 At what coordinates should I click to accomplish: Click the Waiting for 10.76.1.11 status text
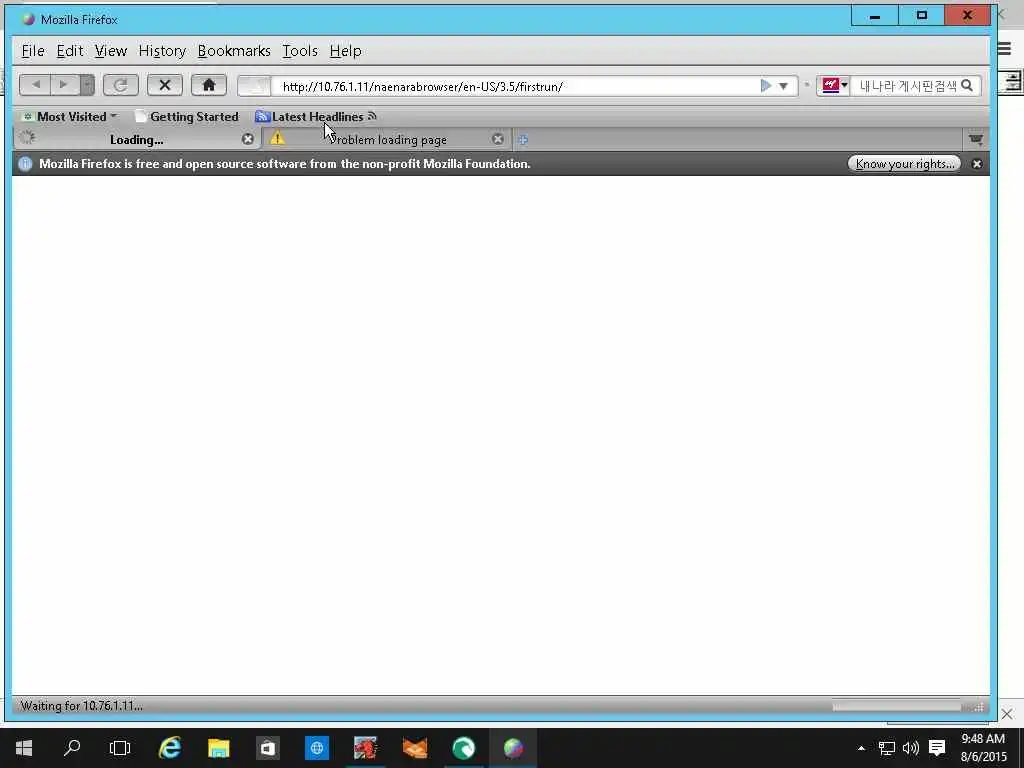coord(81,706)
